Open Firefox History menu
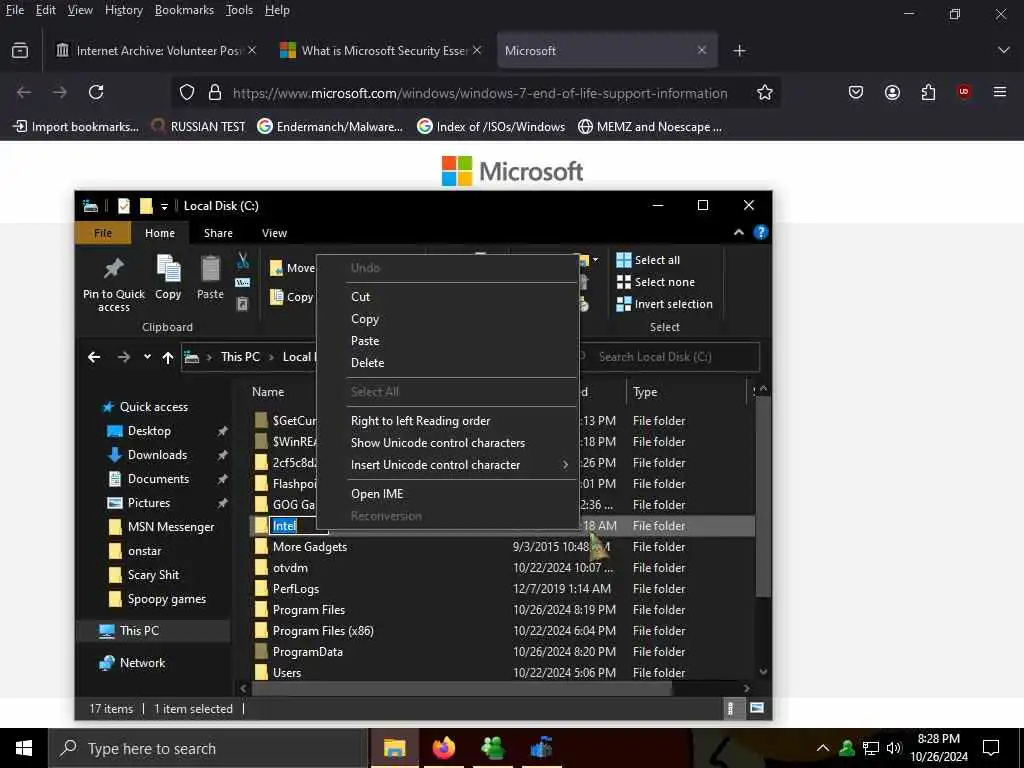The height and width of the screenshot is (768, 1024). 123,10
